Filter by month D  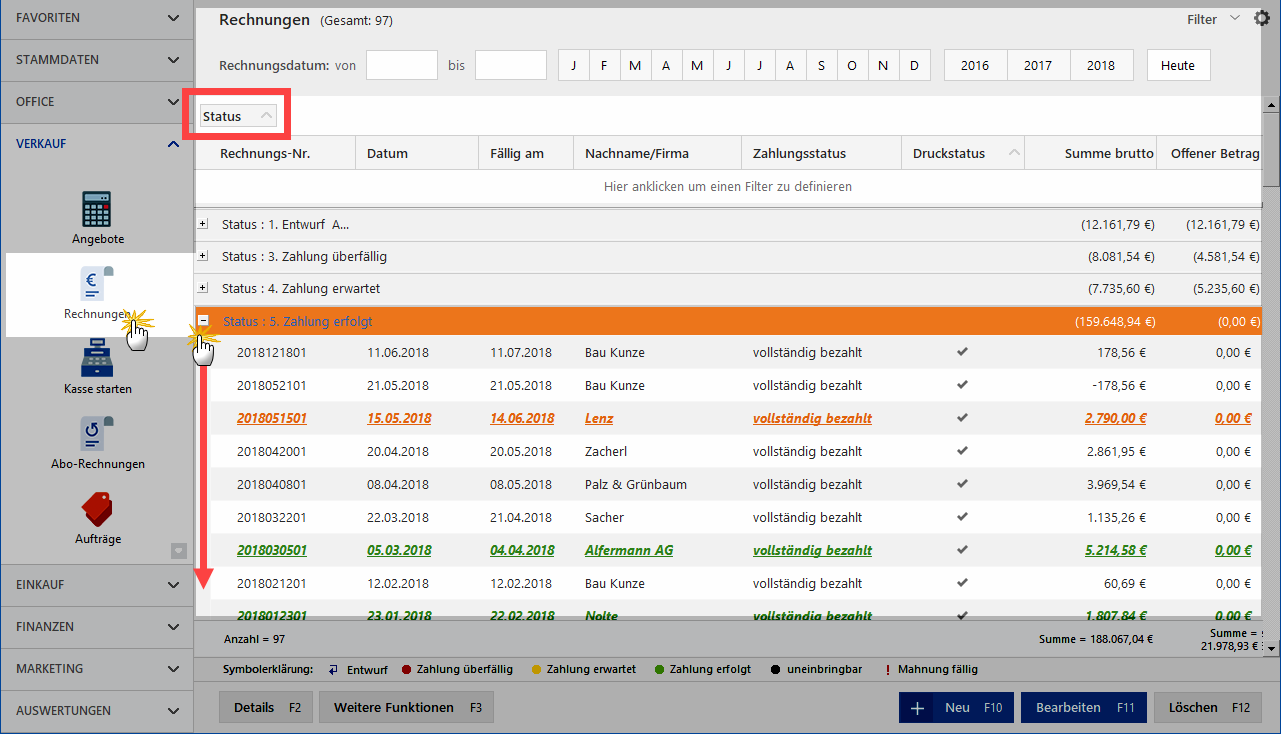click(x=915, y=66)
